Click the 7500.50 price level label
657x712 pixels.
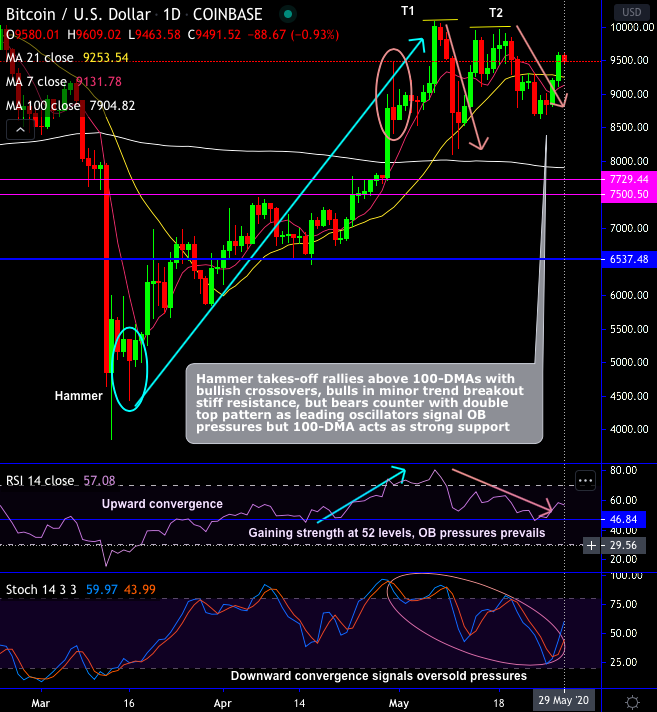click(628, 194)
